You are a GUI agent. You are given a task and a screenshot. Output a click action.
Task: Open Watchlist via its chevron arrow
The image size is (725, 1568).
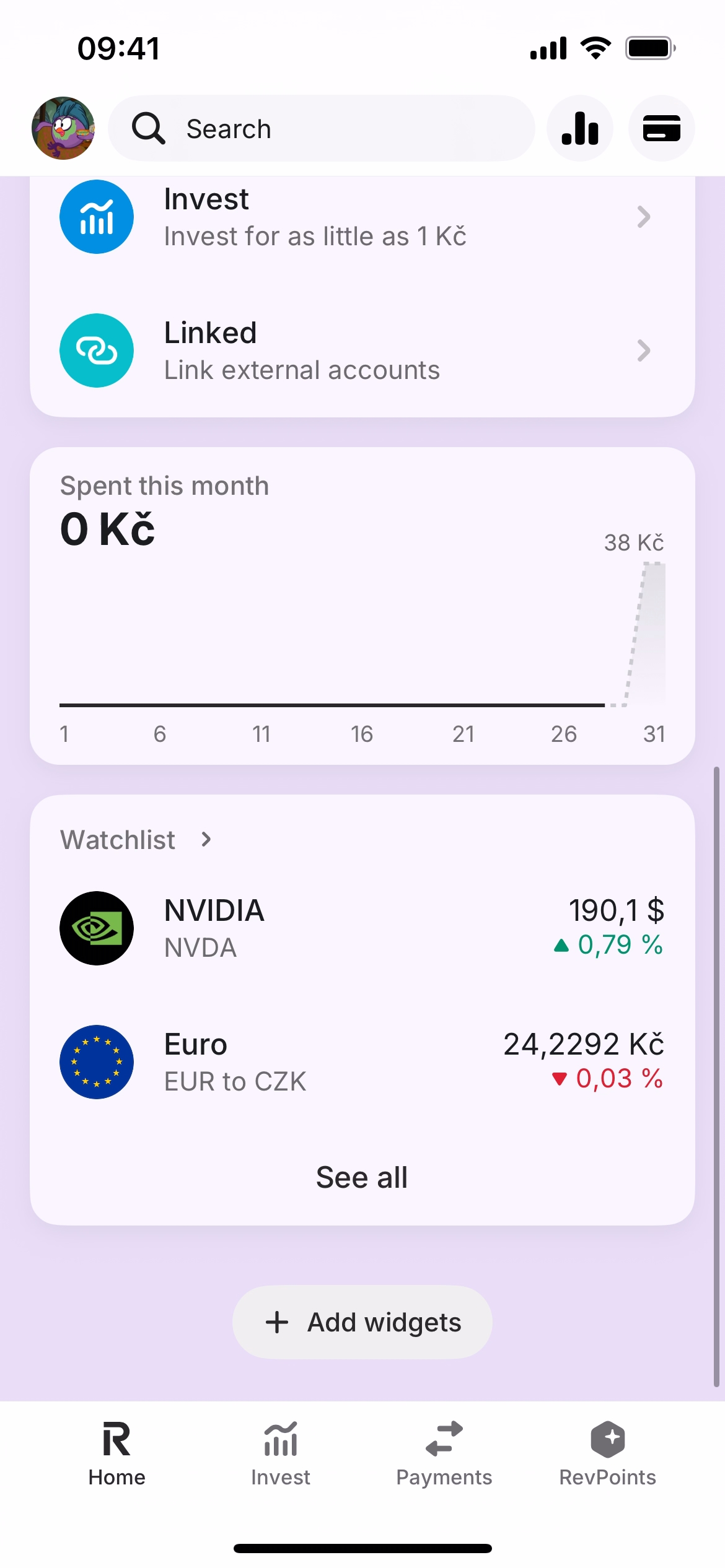[206, 840]
